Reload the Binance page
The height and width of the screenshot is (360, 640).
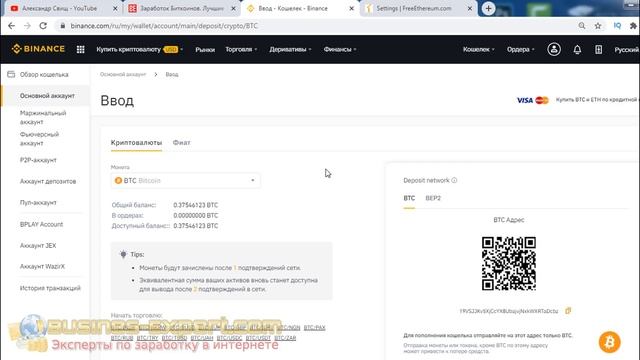point(43,26)
